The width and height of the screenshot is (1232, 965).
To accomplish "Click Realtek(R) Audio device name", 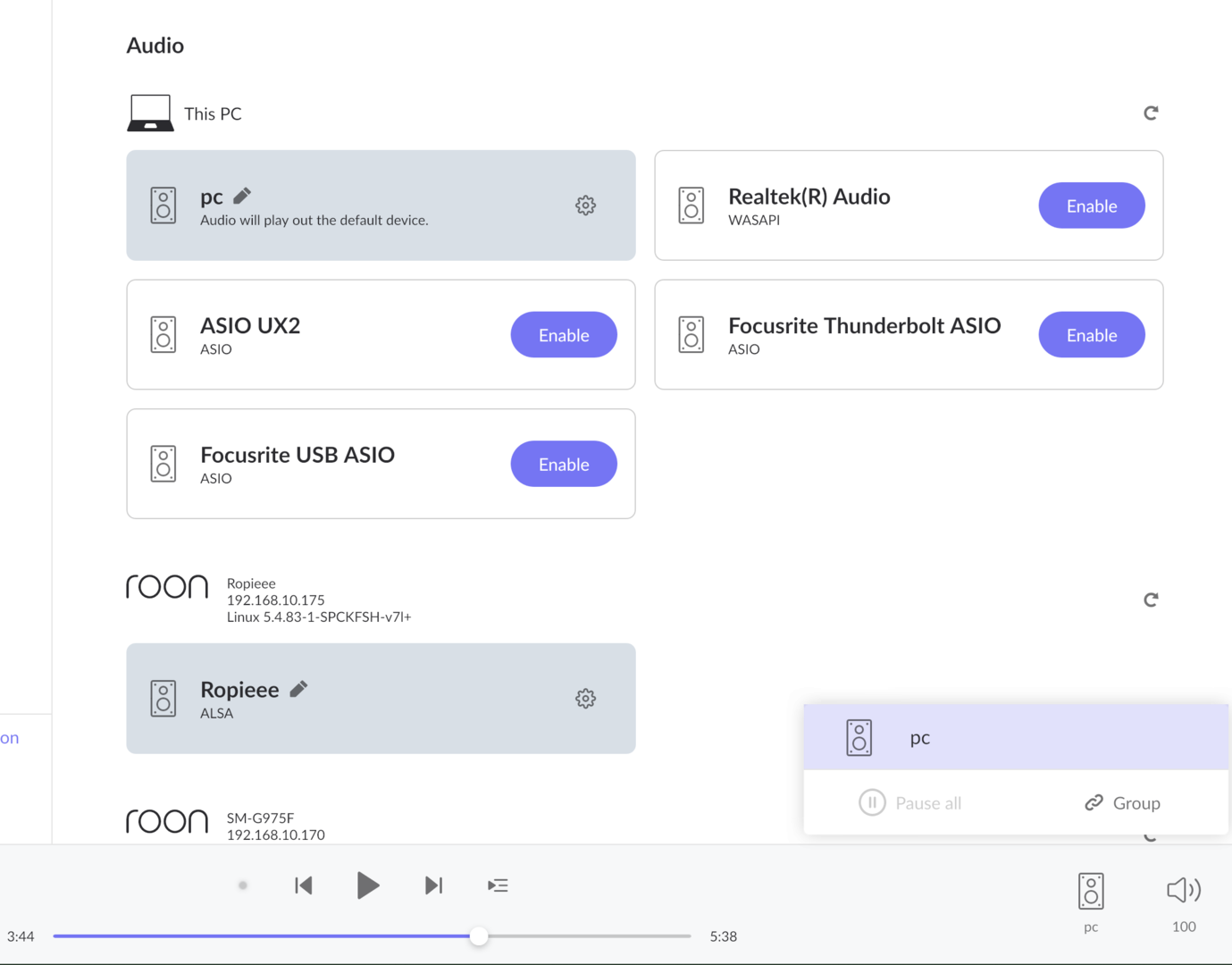I will [809, 197].
